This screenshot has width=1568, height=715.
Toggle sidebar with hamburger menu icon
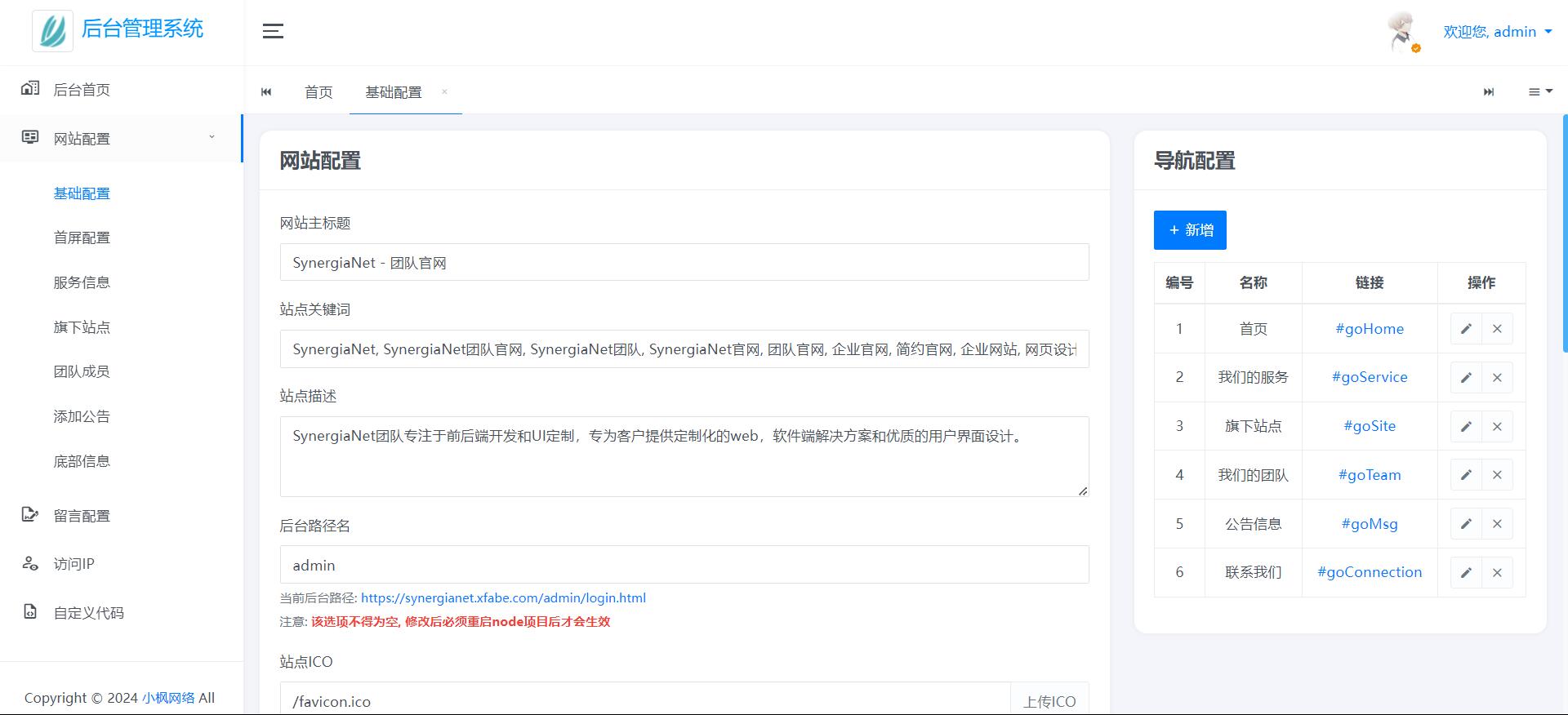273,31
